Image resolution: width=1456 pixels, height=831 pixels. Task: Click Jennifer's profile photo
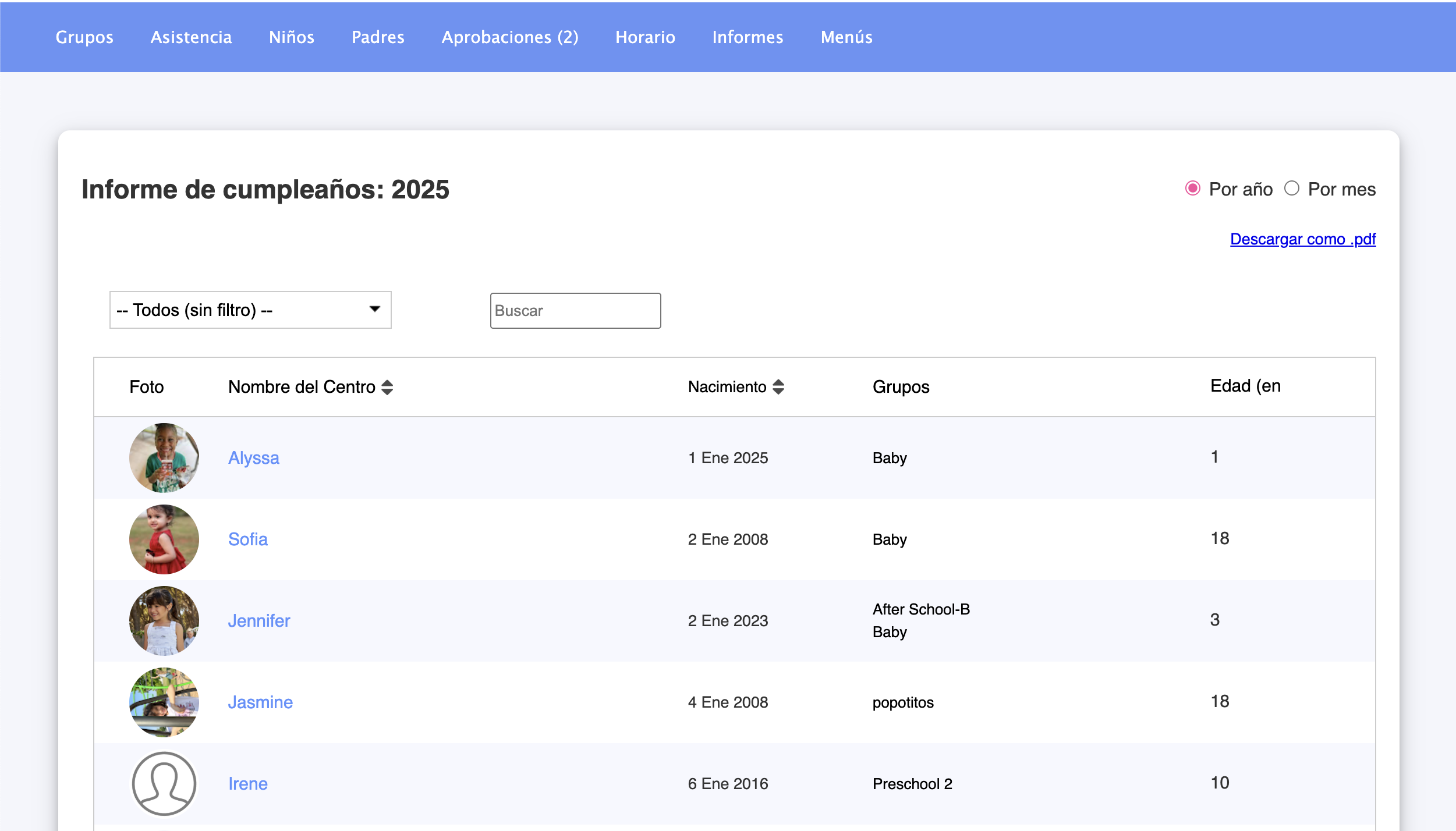164,621
